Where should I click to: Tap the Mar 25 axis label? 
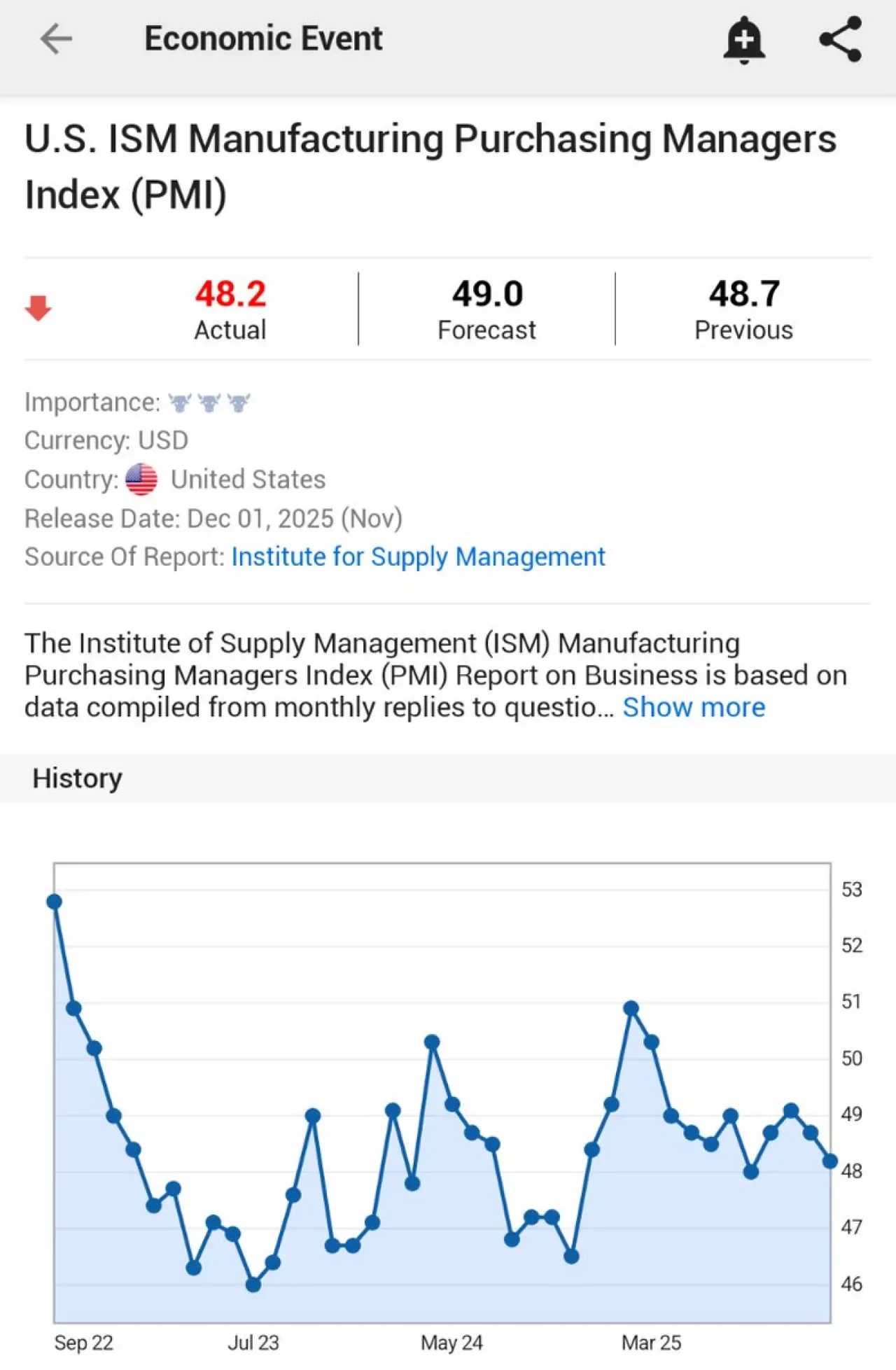pyautogui.click(x=651, y=1343)
